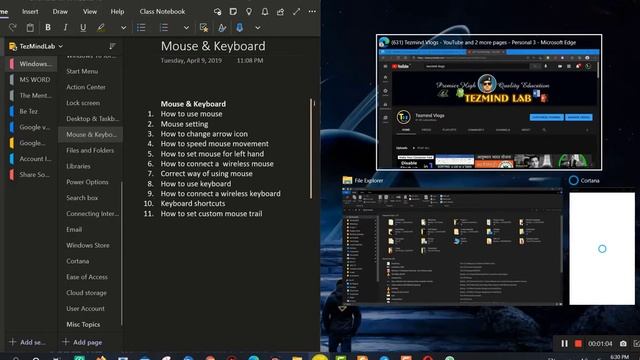Click the Add page button
640x360 pixels.
pos(82,342)
